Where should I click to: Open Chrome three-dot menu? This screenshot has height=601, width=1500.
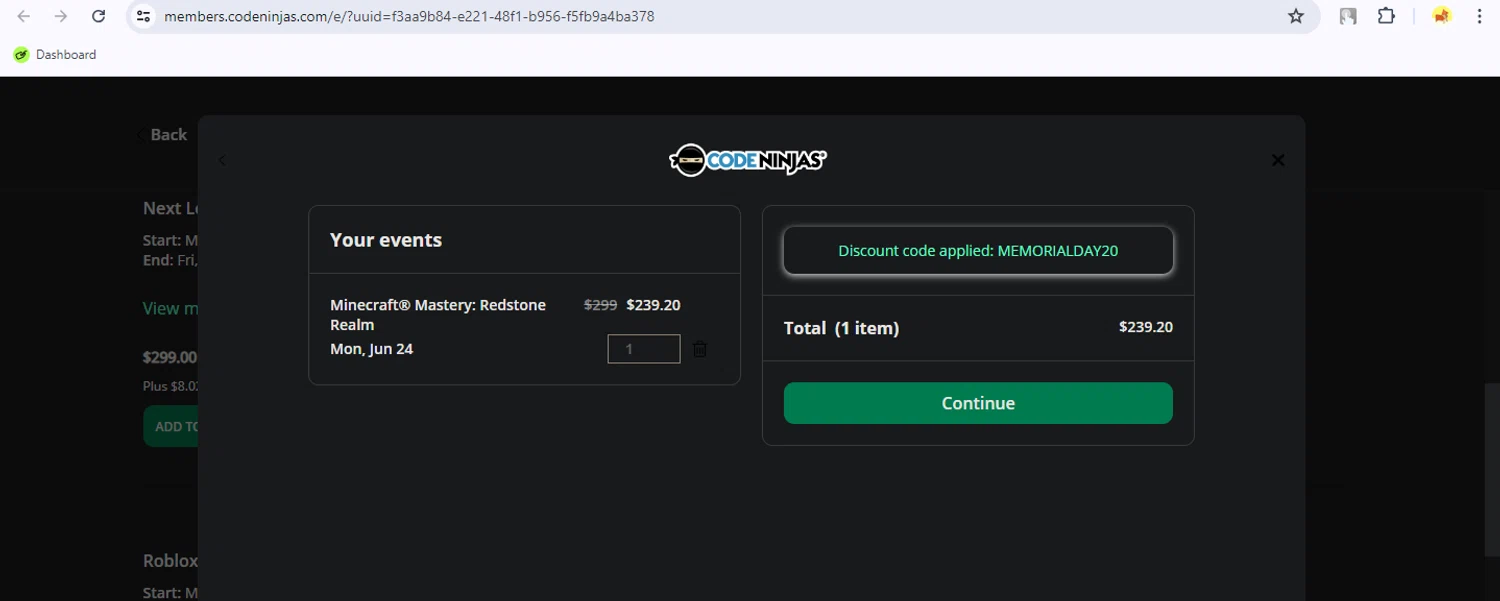1479,16
